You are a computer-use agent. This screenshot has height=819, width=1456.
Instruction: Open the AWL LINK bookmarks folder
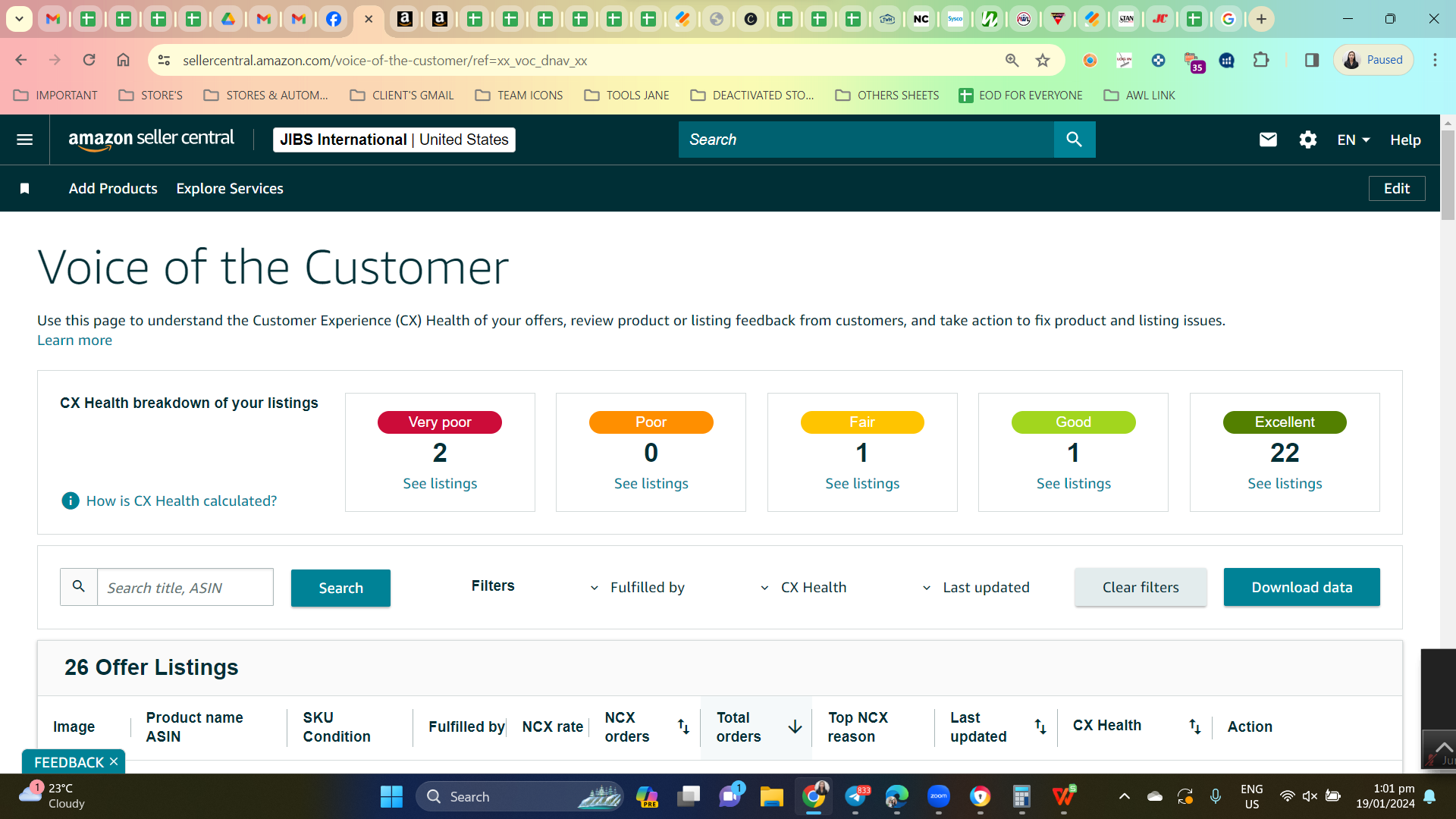tap(1139, 95)
